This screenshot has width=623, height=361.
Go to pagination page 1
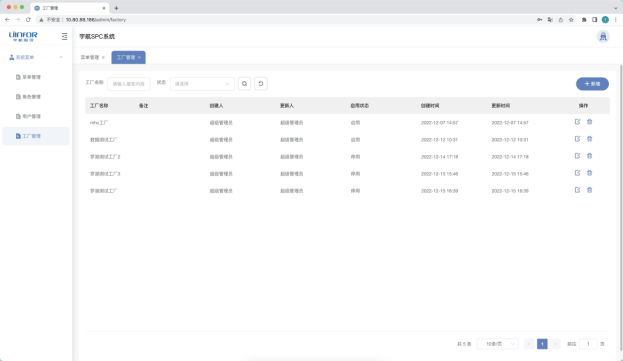(x=542, y=344)
